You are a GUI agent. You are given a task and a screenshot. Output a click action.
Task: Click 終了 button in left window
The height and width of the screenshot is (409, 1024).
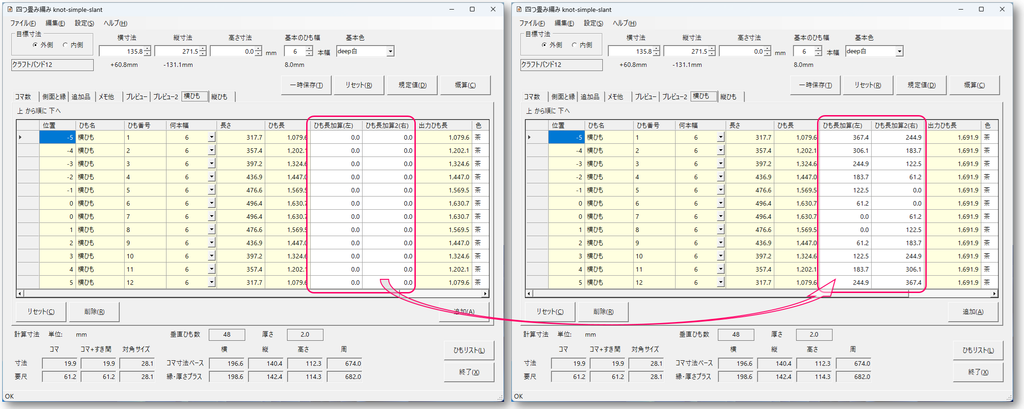469,371
